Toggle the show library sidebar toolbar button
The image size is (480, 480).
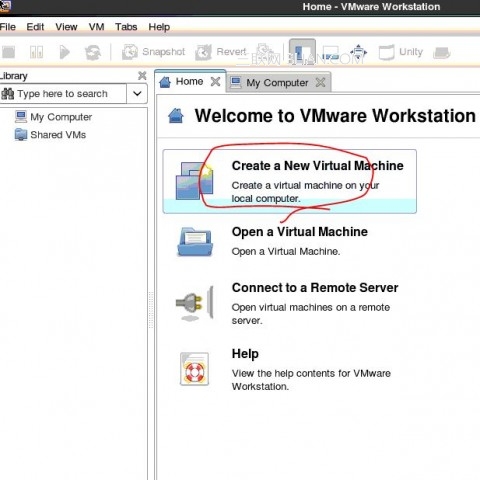pyautogui.click(x=302, y=52)
